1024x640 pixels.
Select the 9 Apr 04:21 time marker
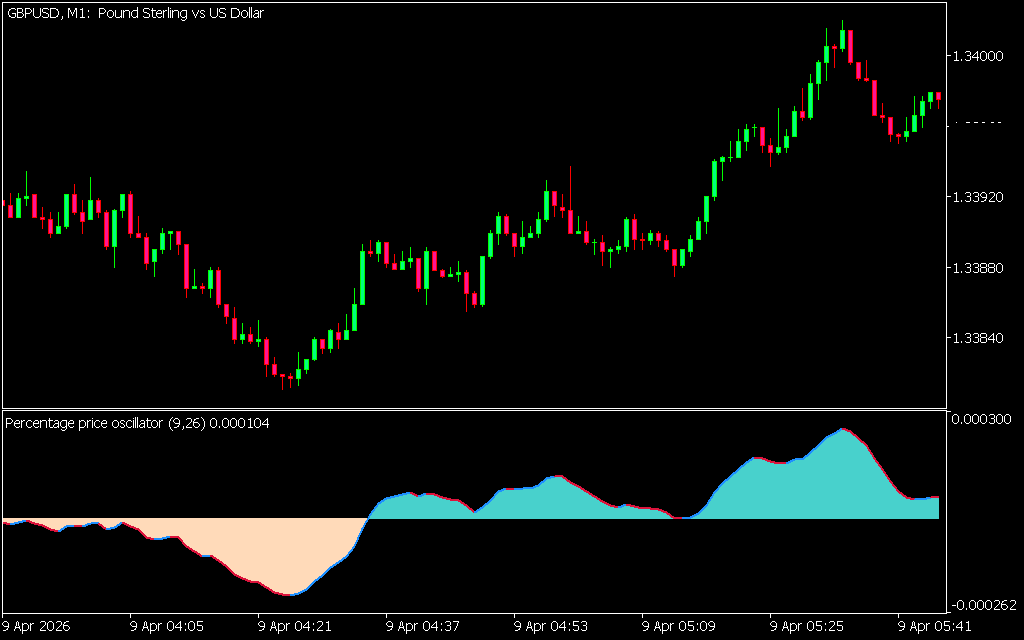coord(296,627)
